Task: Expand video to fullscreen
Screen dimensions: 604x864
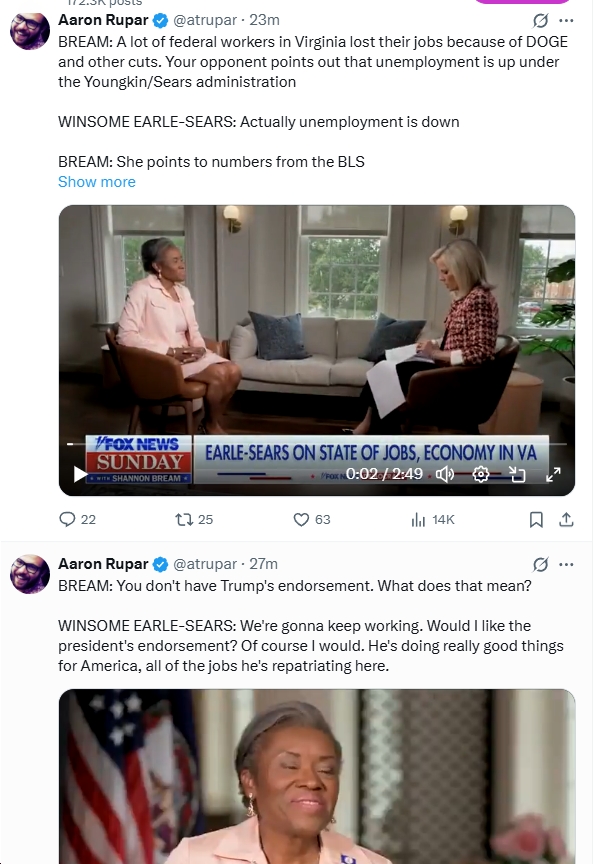Action: (x=553, y=474)
